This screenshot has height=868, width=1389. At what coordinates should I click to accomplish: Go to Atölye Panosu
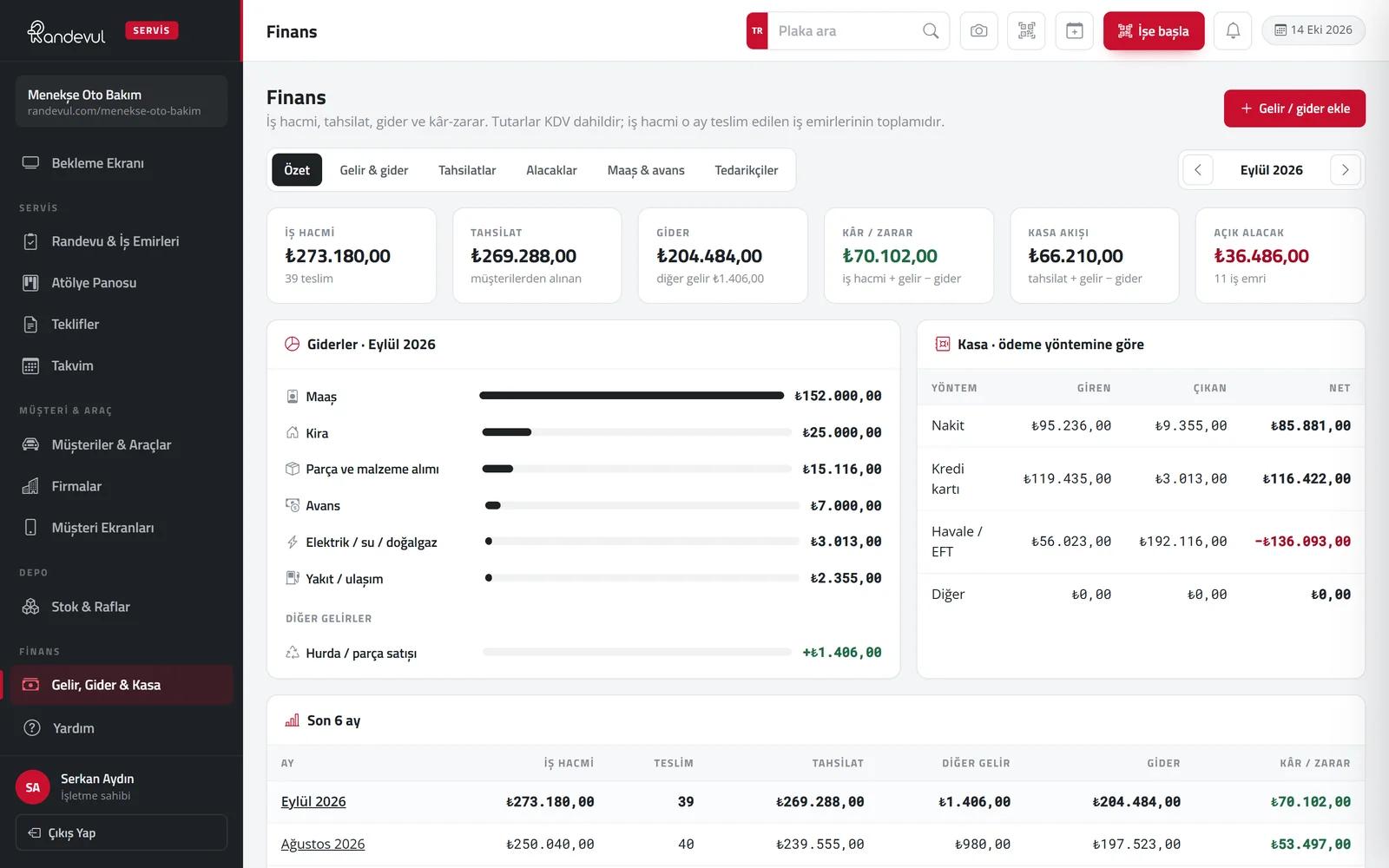point(122,283)
